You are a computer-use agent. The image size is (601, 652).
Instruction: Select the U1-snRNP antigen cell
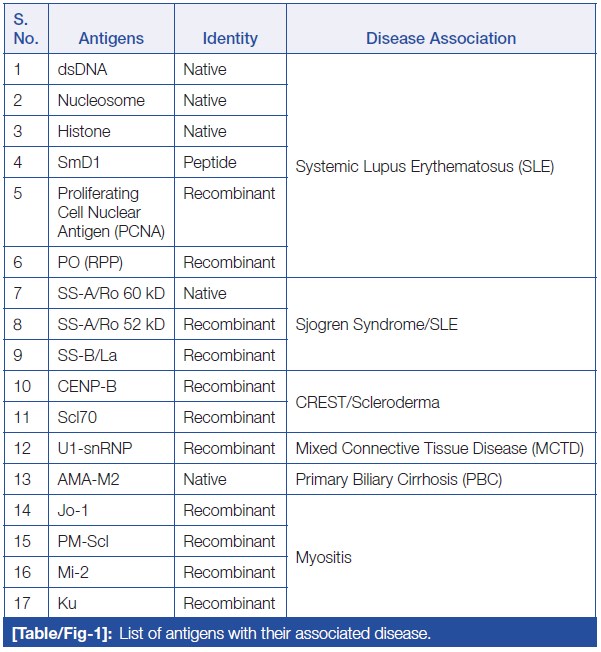click(97, 449)
